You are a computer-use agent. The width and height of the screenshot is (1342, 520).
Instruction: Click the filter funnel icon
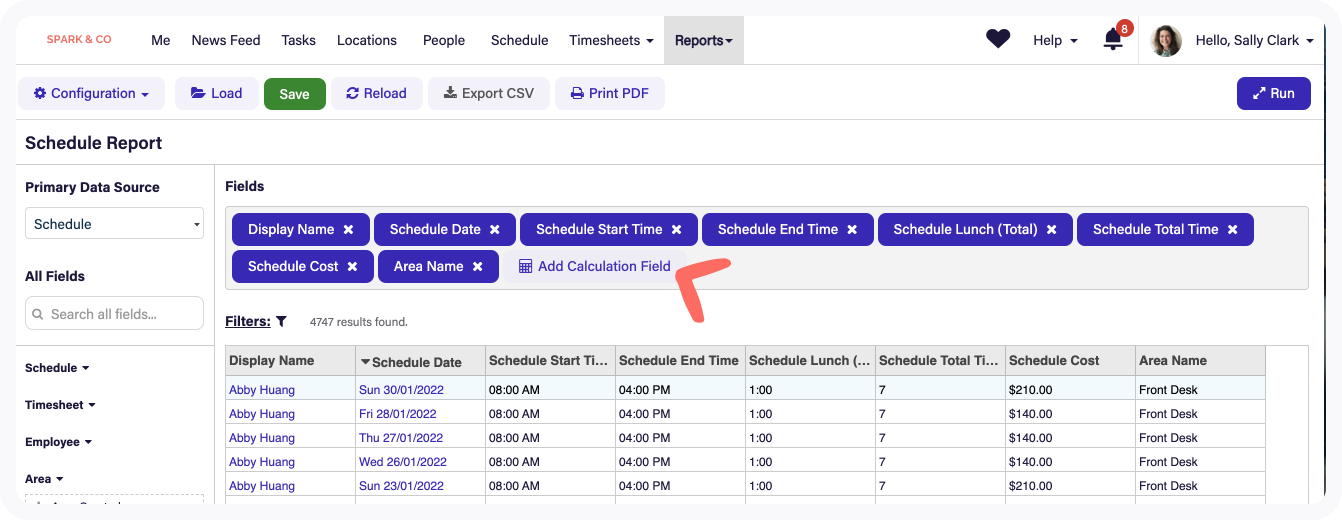pyautogui.click(x=281, y=322)
